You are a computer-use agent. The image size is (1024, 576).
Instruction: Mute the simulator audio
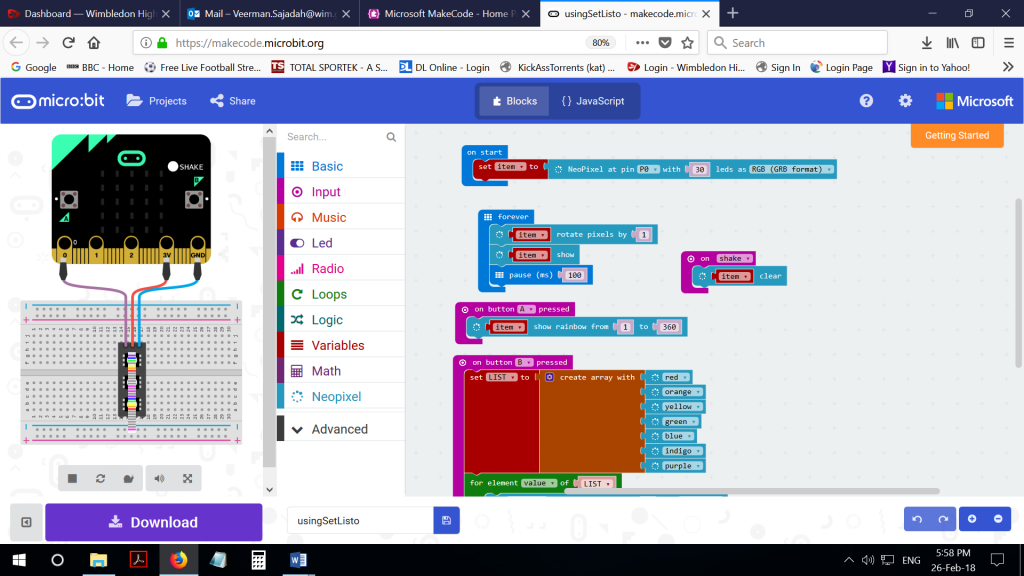[x=159, y=479]
